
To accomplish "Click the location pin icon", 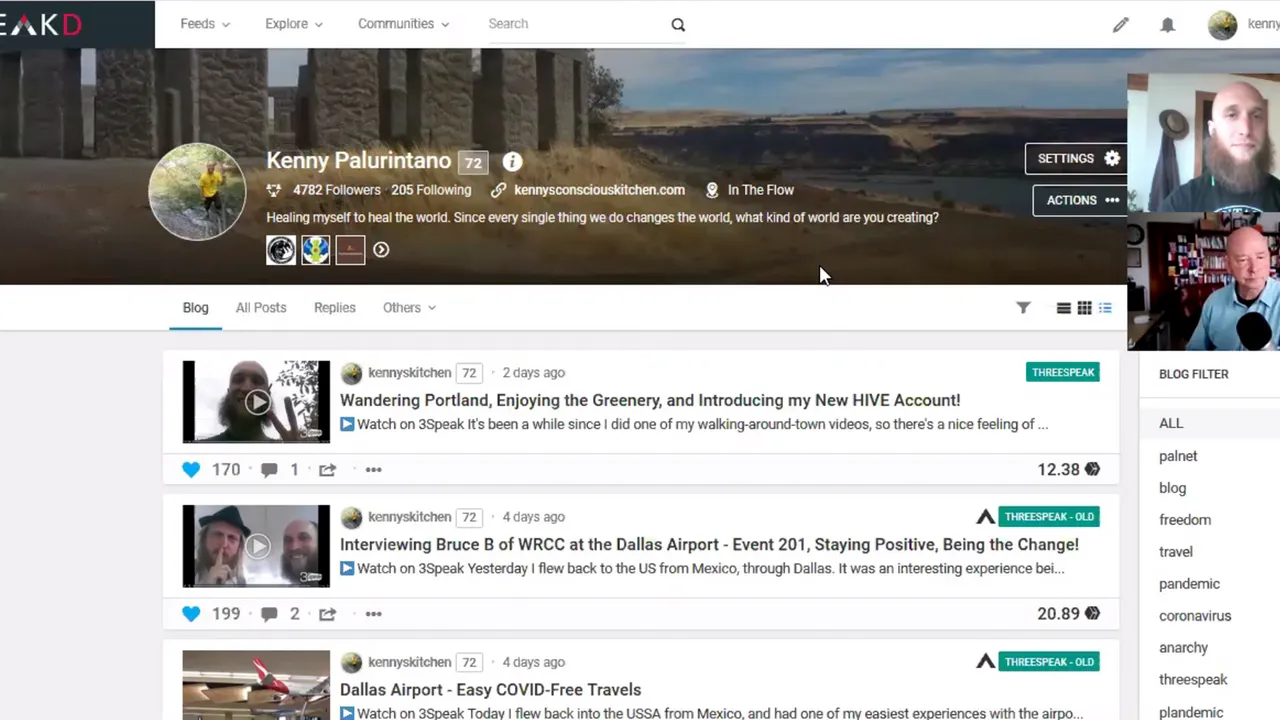I will [712, 190].
